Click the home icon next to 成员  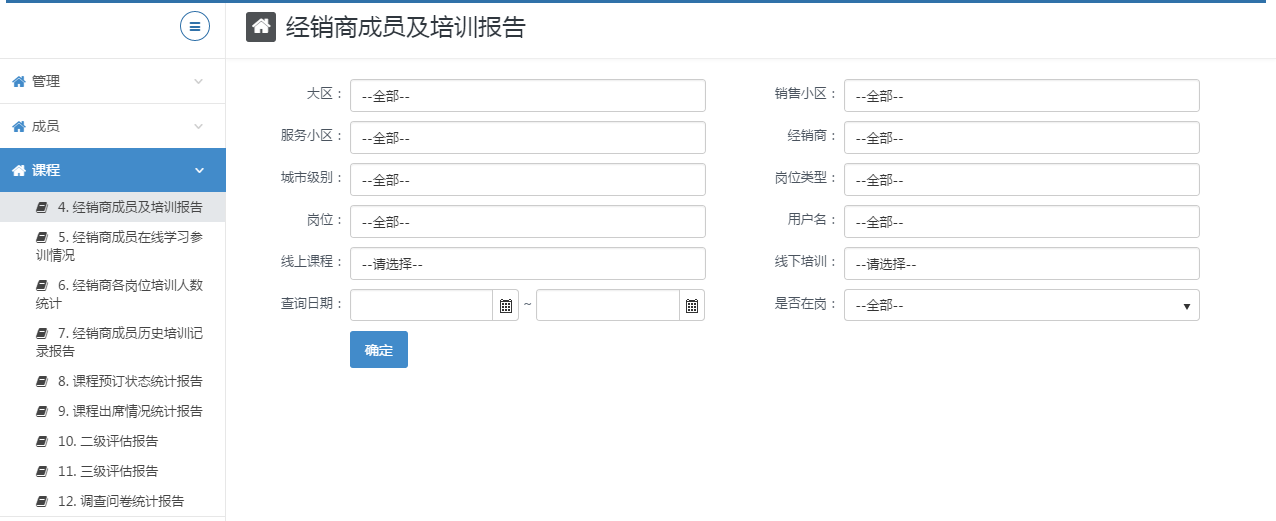18,127
